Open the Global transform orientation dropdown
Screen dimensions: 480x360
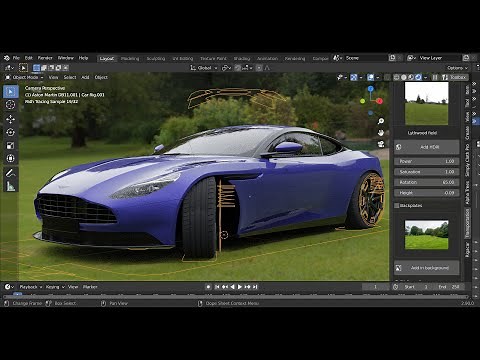point(204,68)
